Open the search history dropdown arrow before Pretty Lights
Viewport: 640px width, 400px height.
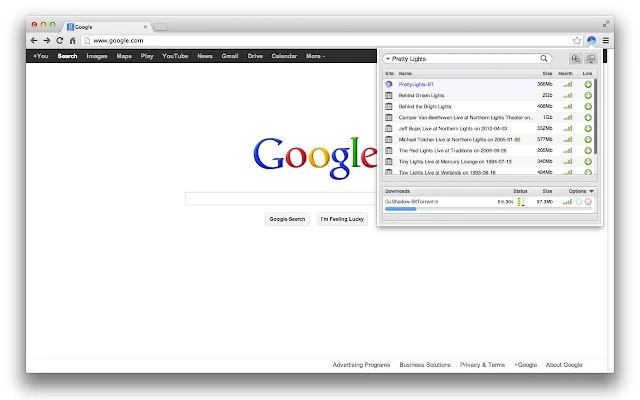[388, 59]
